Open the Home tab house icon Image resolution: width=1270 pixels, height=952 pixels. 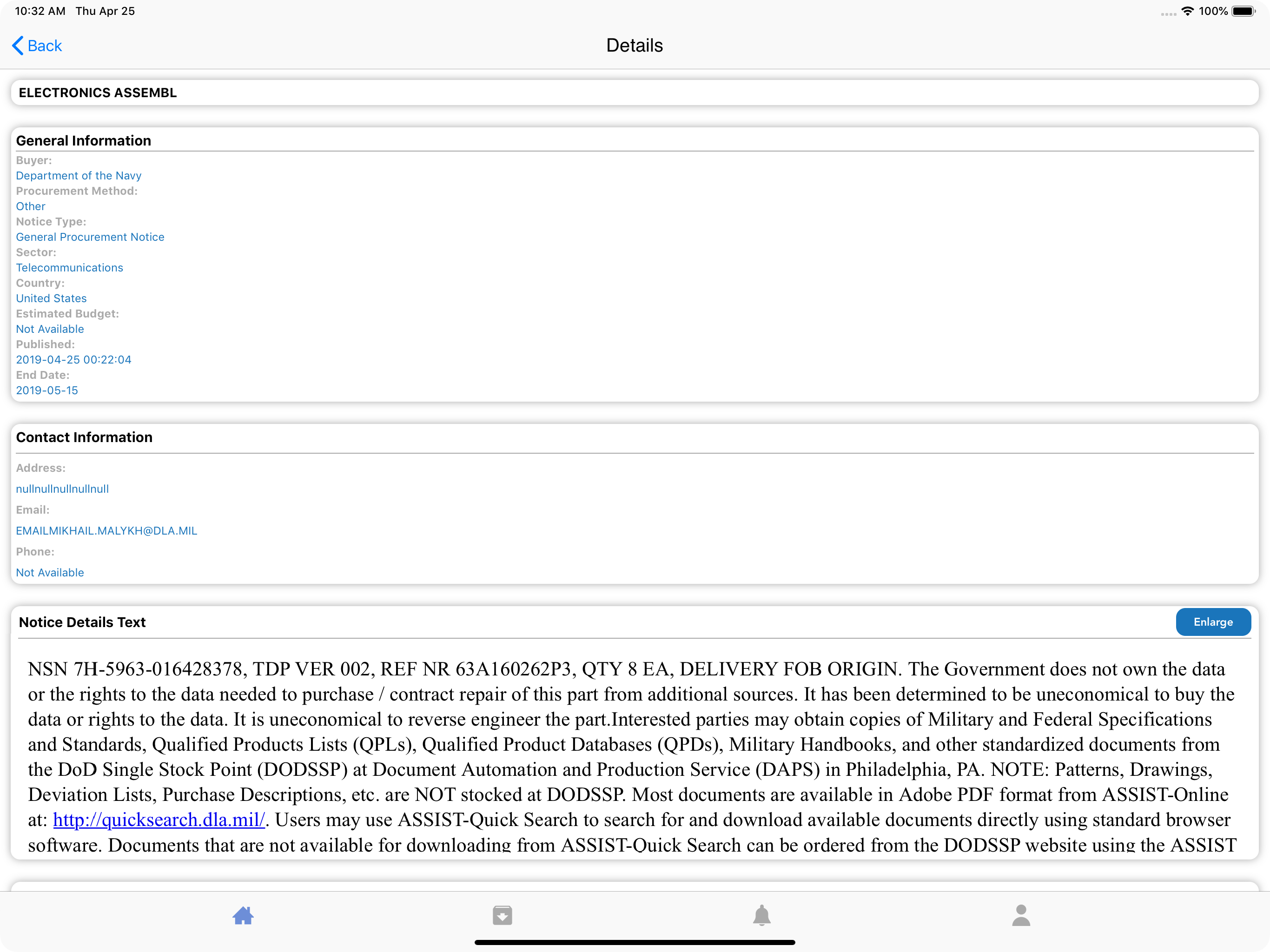coord(243,915)
